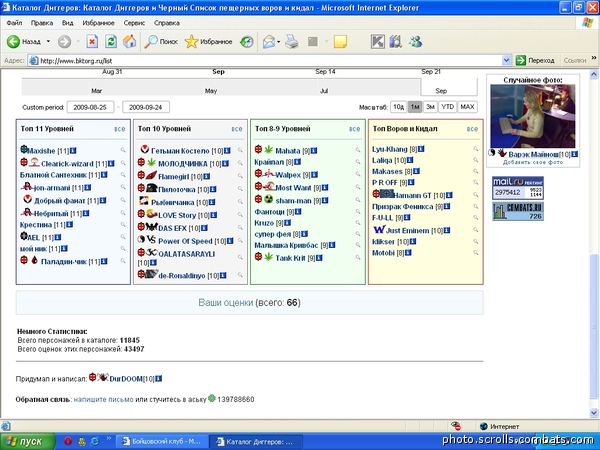Click the Пуск start button
The height and width of the screenshot is (450, 600).
click(x=28, y=442)
